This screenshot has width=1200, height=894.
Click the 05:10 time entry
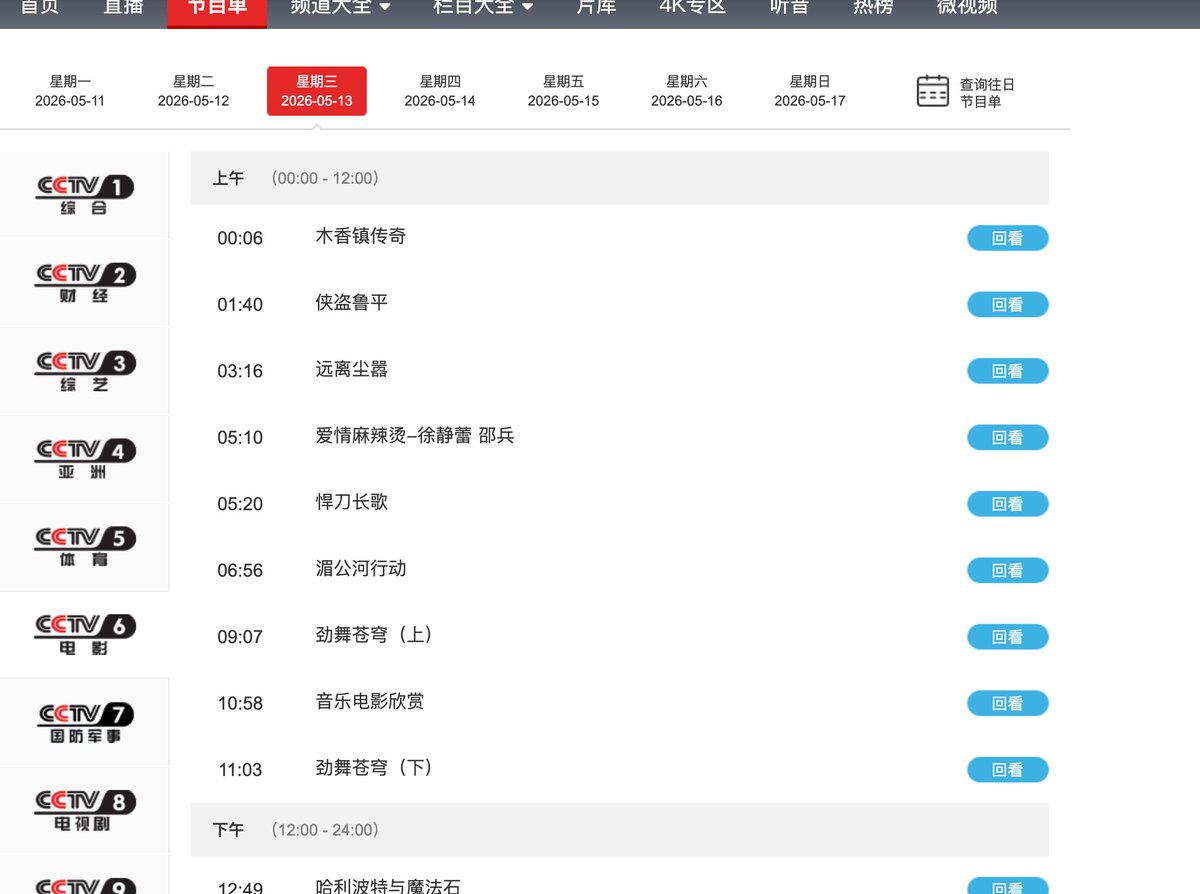pos(240,438)
